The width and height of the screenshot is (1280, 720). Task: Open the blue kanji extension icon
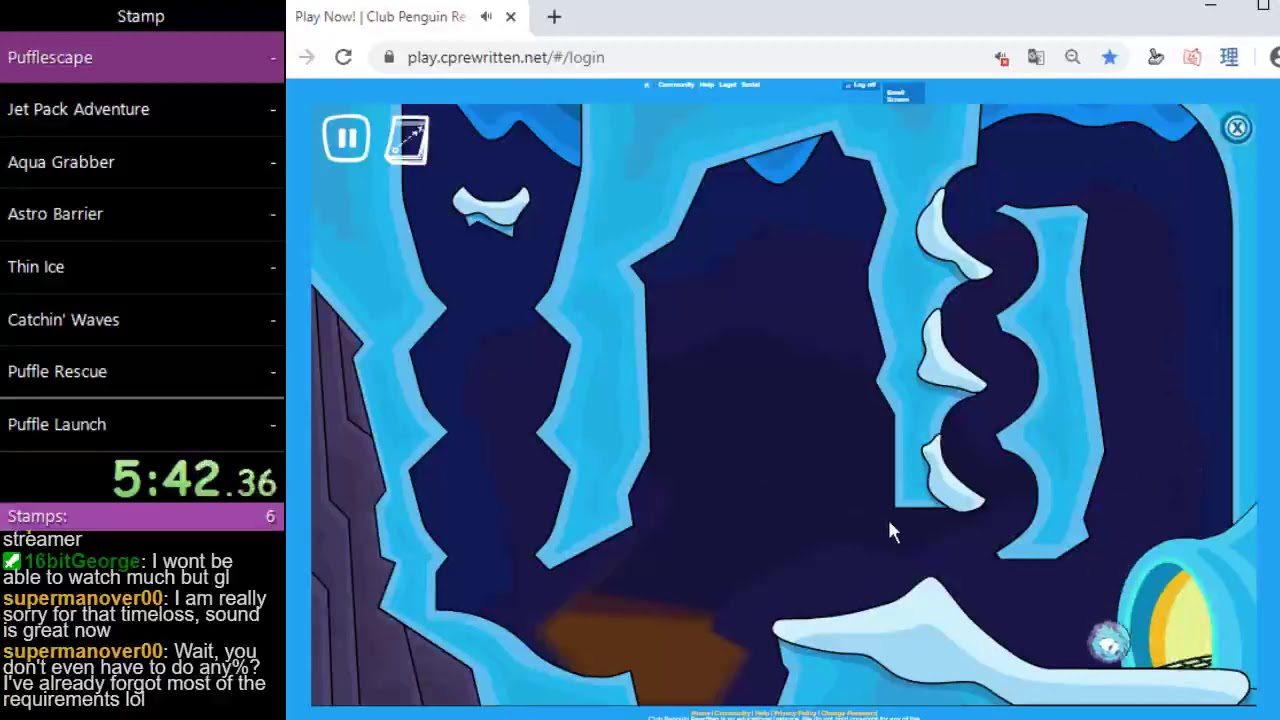click(1229, 58)
